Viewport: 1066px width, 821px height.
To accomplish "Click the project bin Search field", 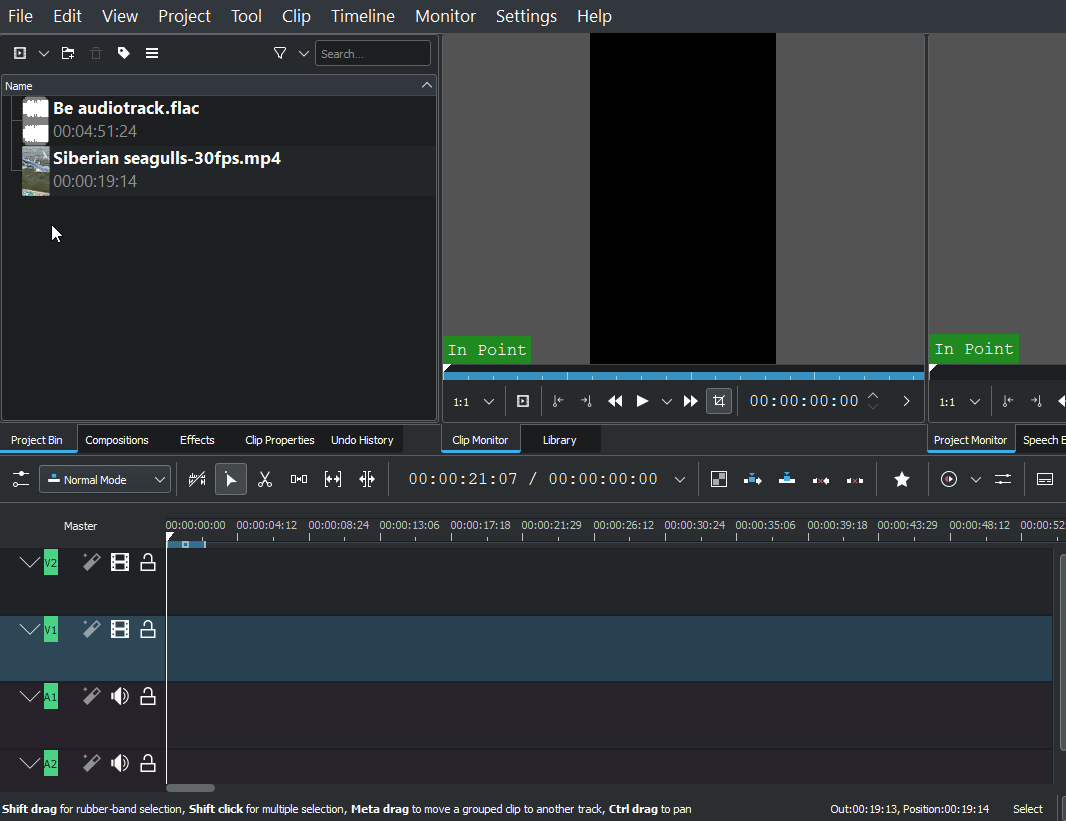I will point(372,54).
